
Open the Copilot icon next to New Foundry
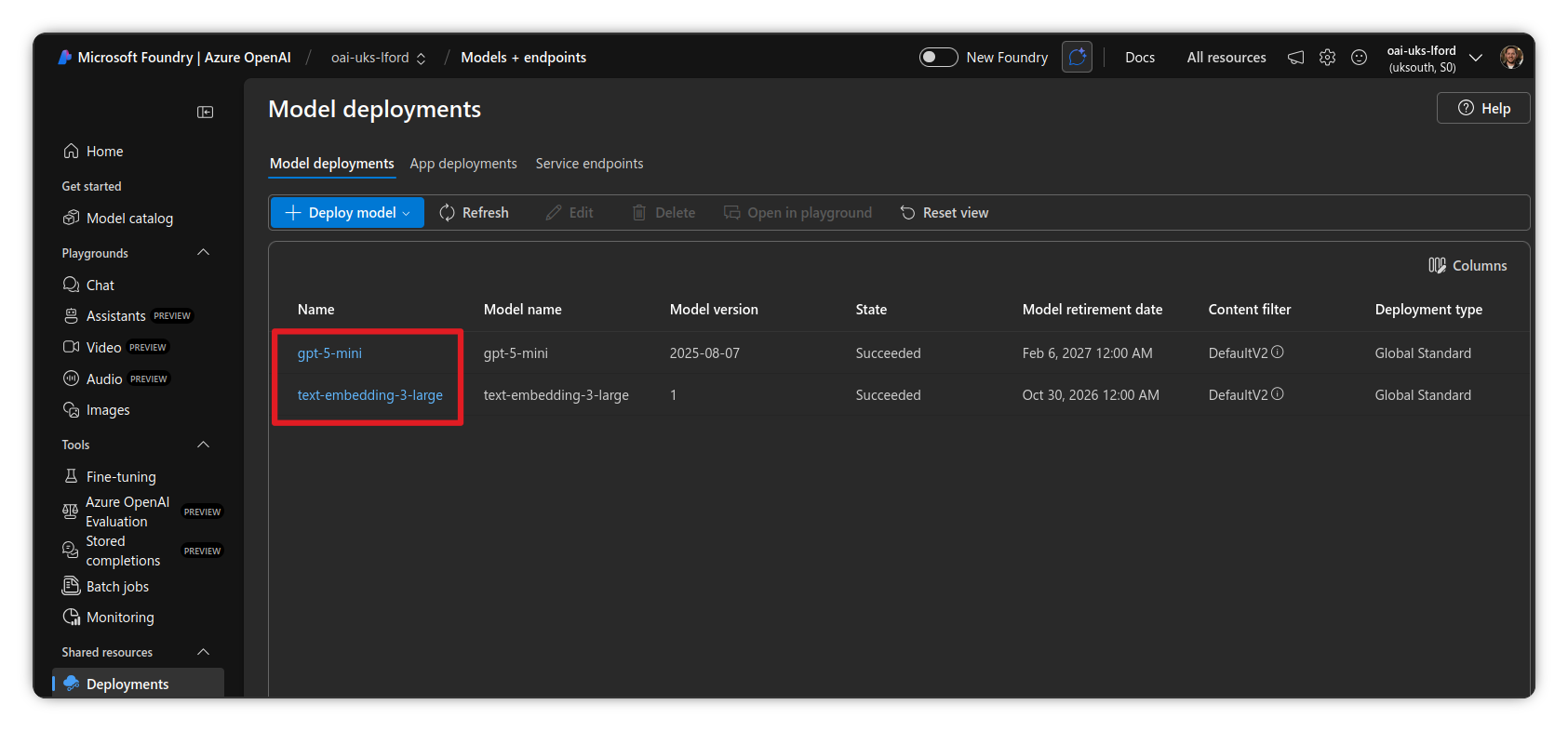1077,58
